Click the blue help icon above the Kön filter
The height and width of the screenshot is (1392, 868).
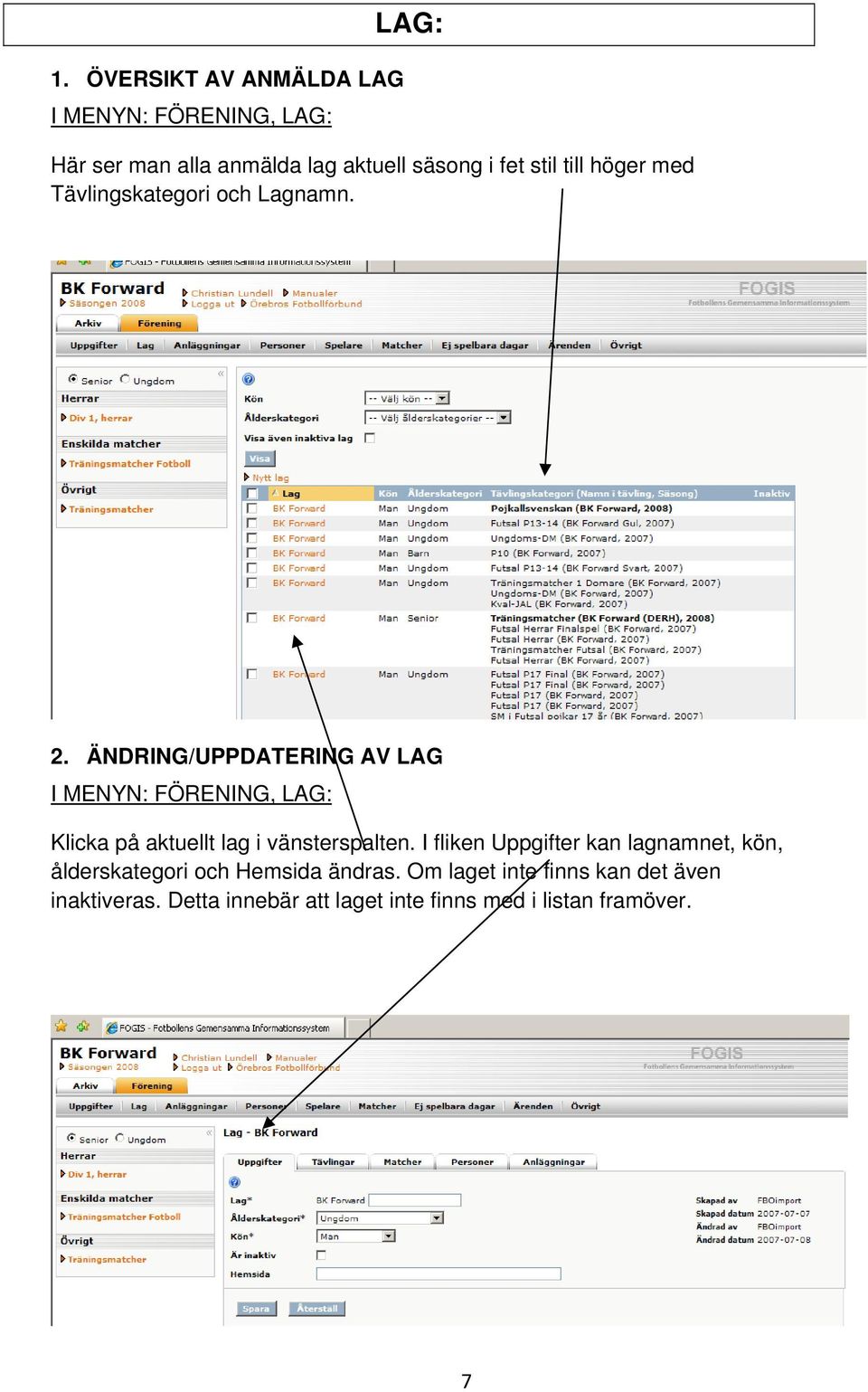(249, 379)
